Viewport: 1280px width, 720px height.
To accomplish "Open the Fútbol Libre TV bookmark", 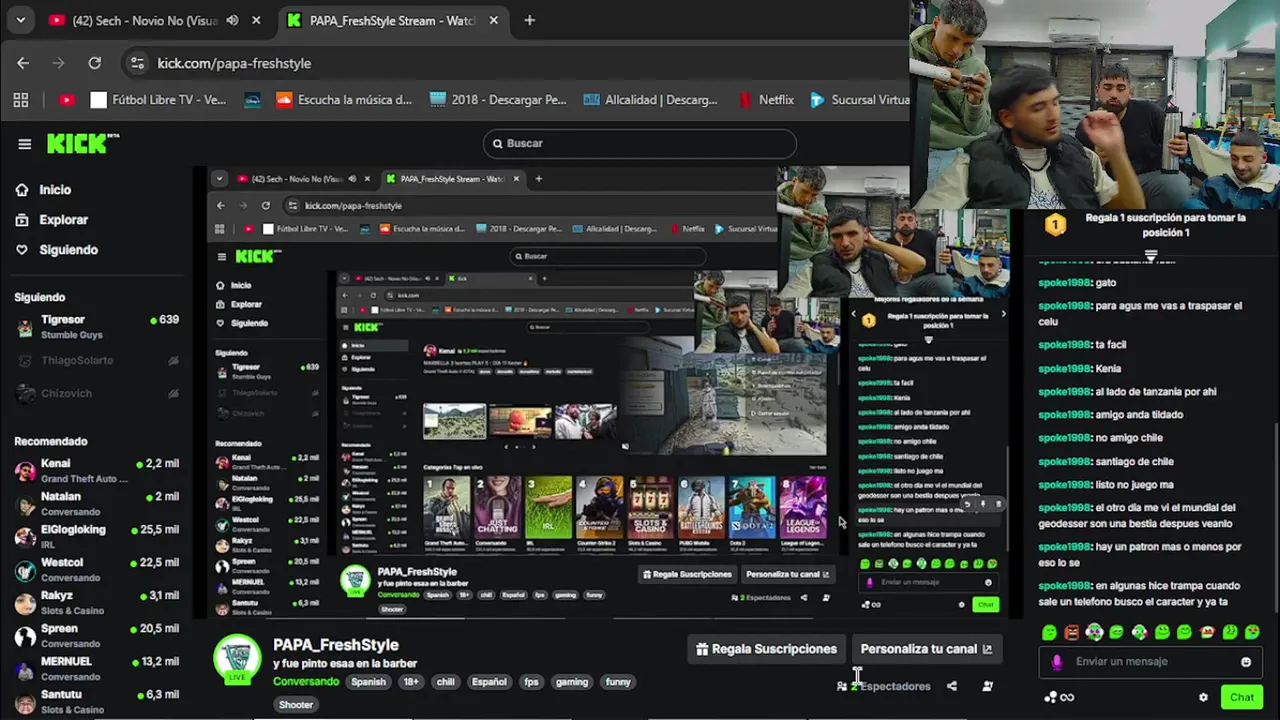I will click(158, 100).
